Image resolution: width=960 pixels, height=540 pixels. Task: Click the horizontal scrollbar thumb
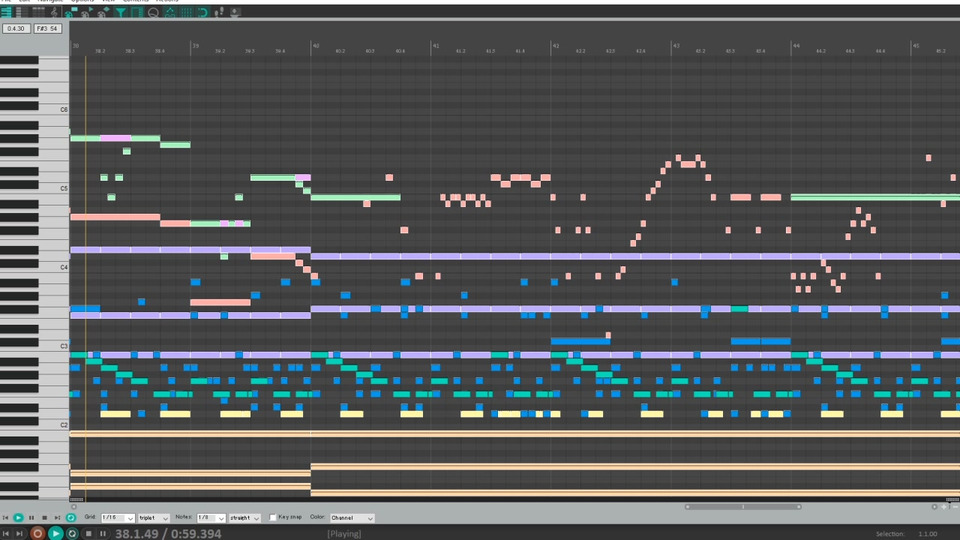[x=743, y=507]
